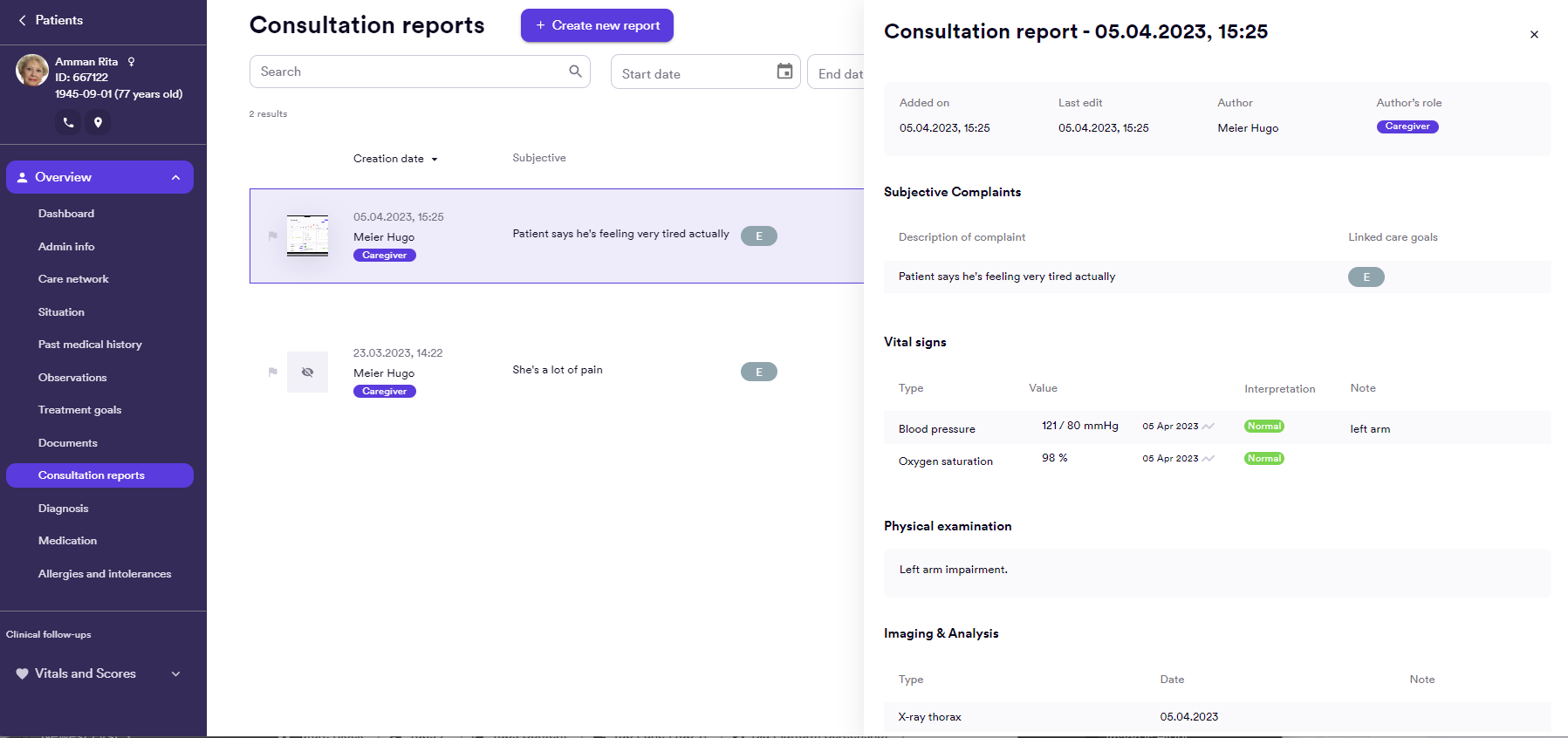The image size is (1568, 738).
Task: Toggle the hidden eye icon on 23.03.2023 report
Action: [x=307, y=372]
